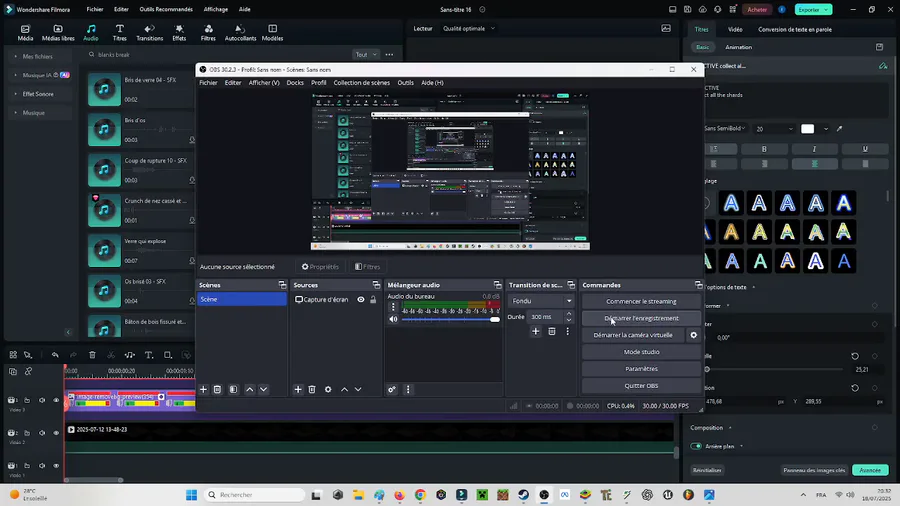This screenshot has width=900, height=506.
Task: Open OBS Collection de scènes menu
Action: click(362, 83)
